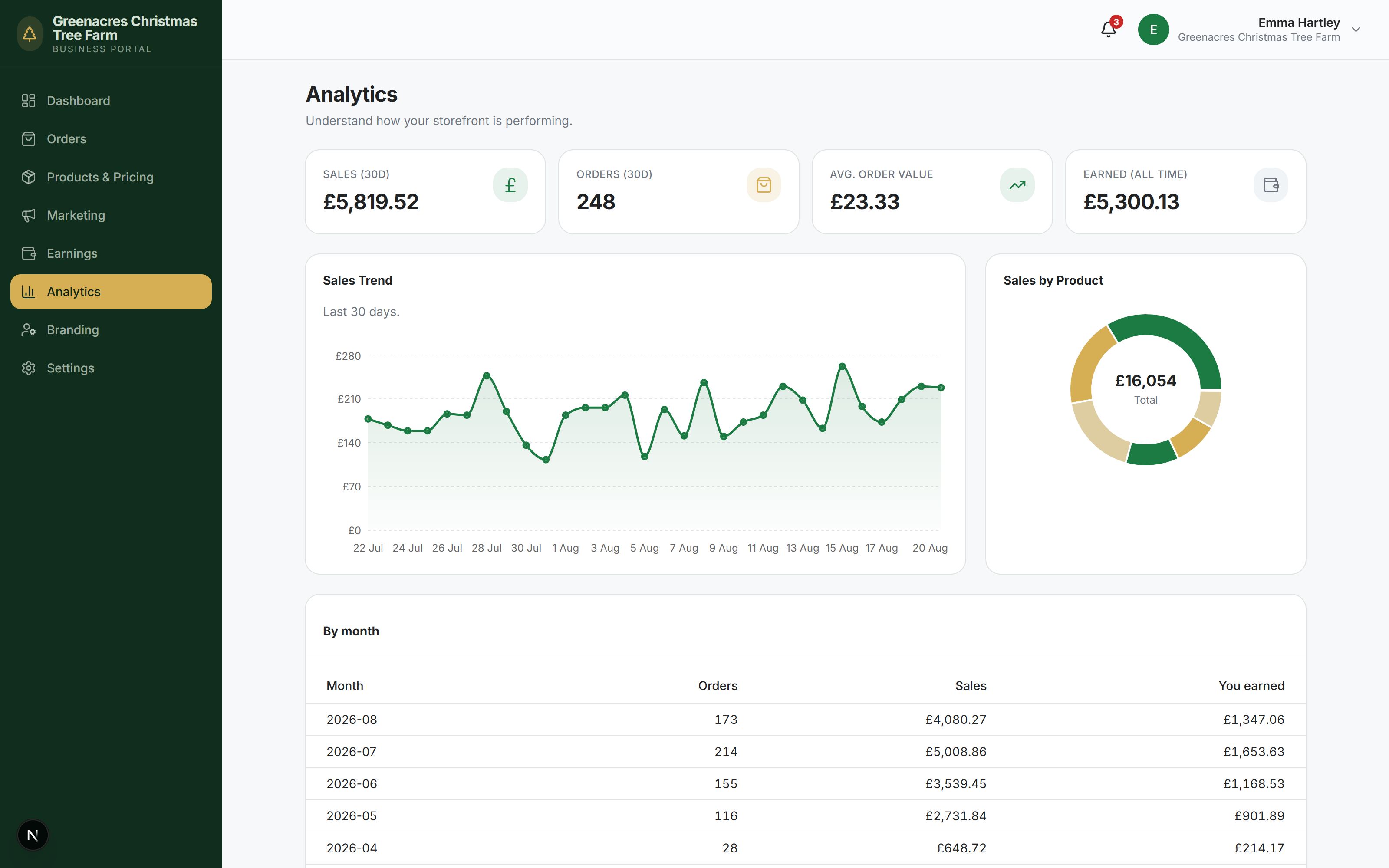Open the Earnings page
The image size is (1389, 868).
(111, 253)
